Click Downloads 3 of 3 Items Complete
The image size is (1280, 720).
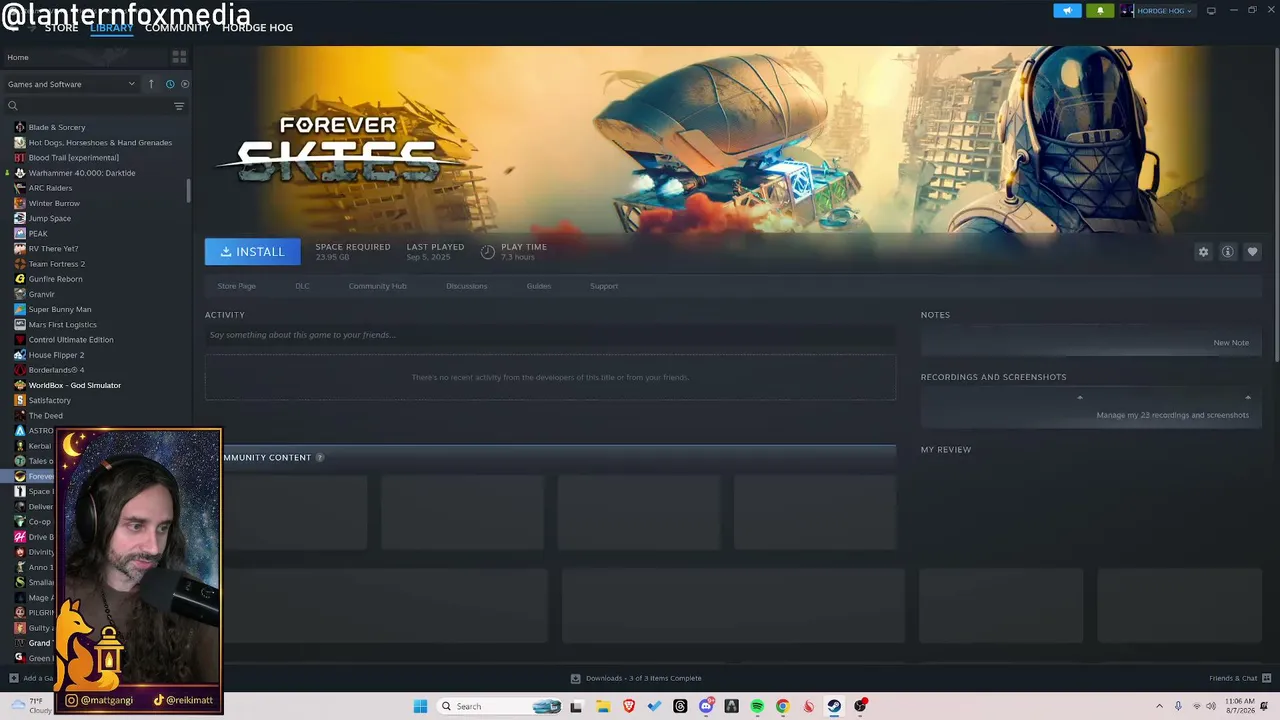pyautogui.click(x=643, y=678)
